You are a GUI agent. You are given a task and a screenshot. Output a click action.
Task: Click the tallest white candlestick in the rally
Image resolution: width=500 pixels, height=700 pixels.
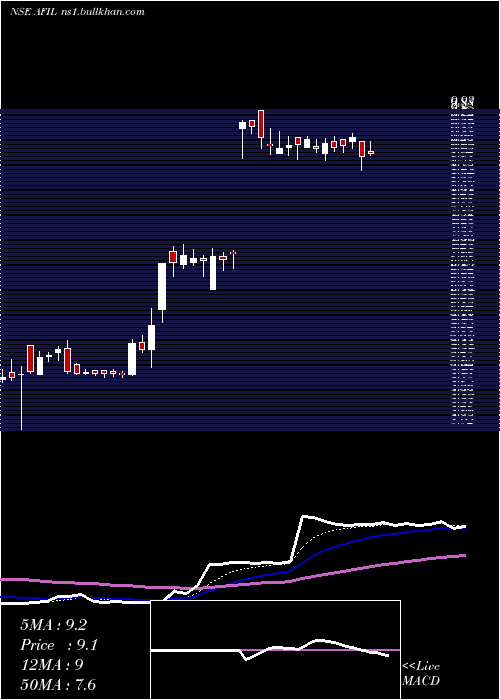pyautogui.click(x=162, y=286)
